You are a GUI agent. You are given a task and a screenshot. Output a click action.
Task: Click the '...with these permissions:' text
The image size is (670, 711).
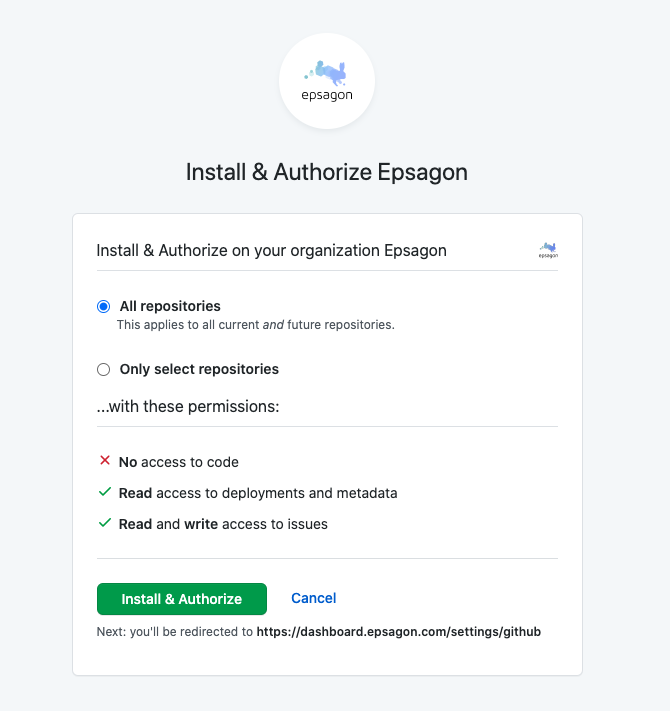(188, 407)
